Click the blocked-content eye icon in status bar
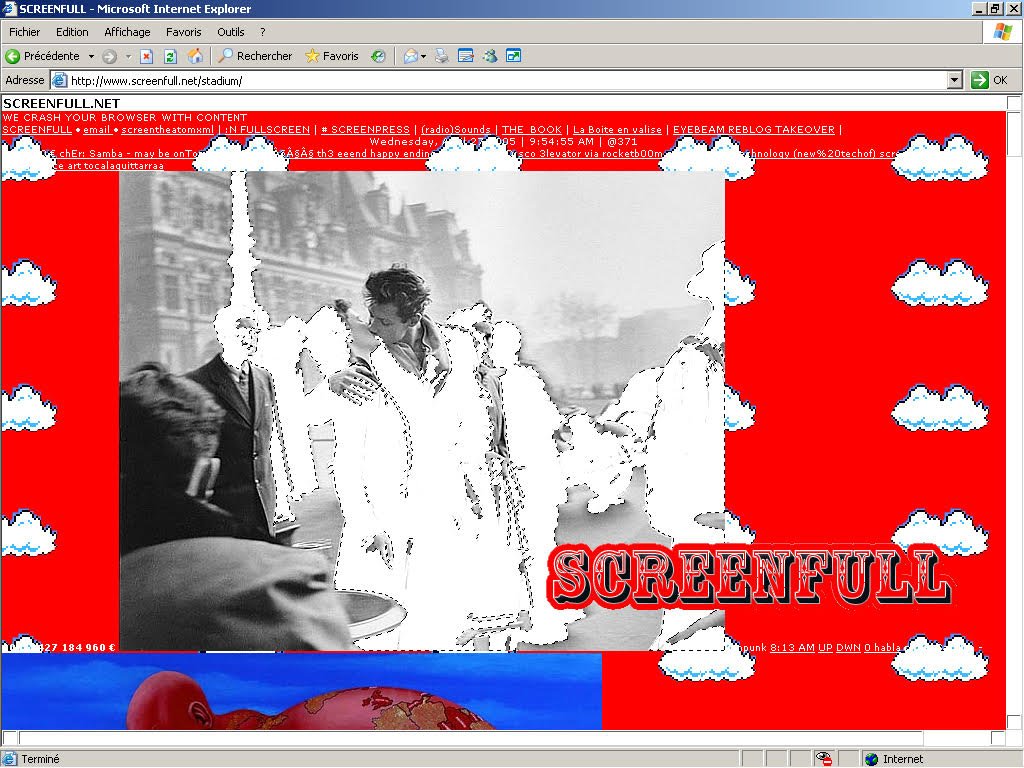1024x768 pixels. pyautogui.click(x=824, y=758)
